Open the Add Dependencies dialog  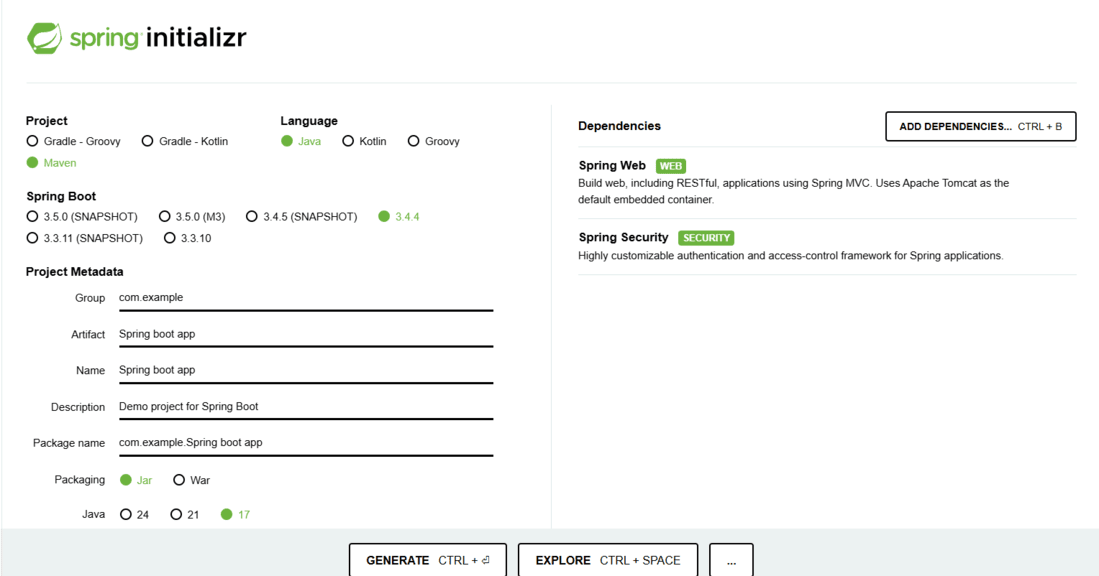(981, 127)
